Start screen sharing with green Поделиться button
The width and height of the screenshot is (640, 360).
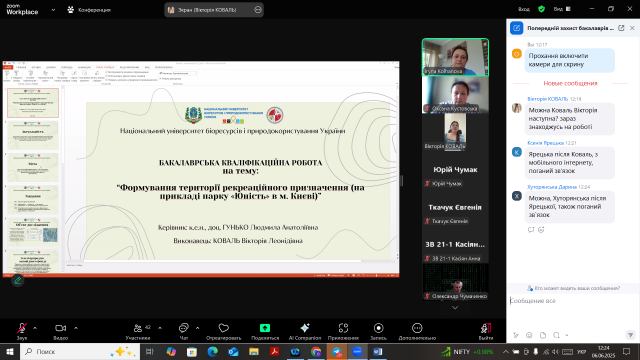pos(265,331)
